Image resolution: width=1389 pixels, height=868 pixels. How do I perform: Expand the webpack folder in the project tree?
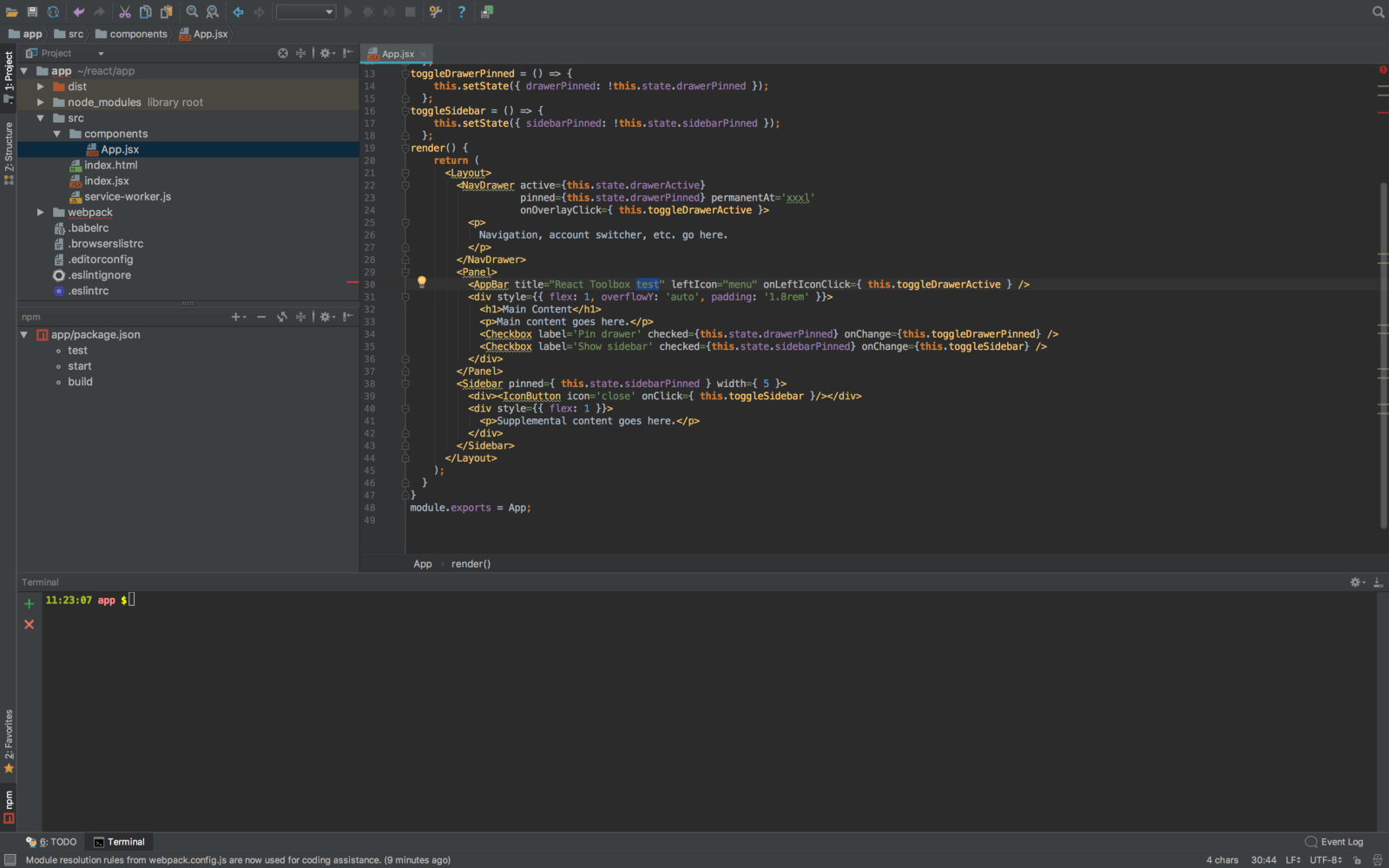41,213
